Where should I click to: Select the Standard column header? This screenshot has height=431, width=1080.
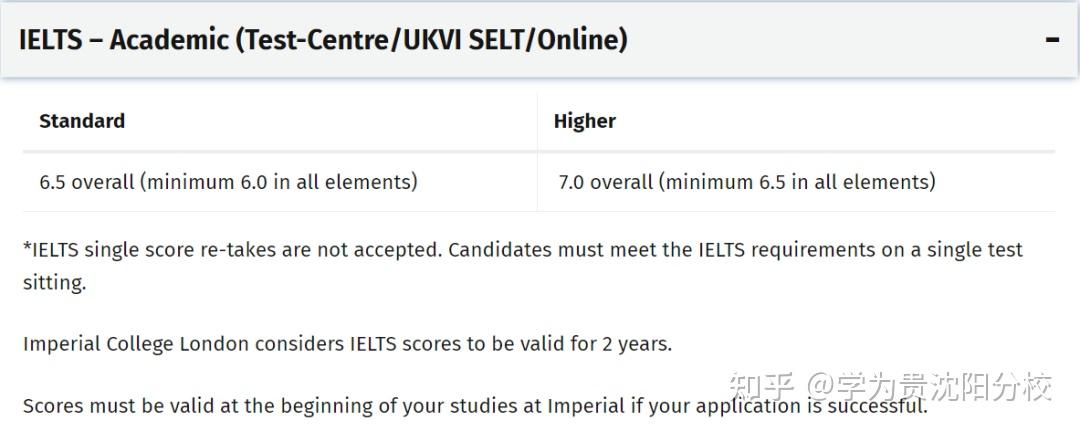[x=82, y=121]
